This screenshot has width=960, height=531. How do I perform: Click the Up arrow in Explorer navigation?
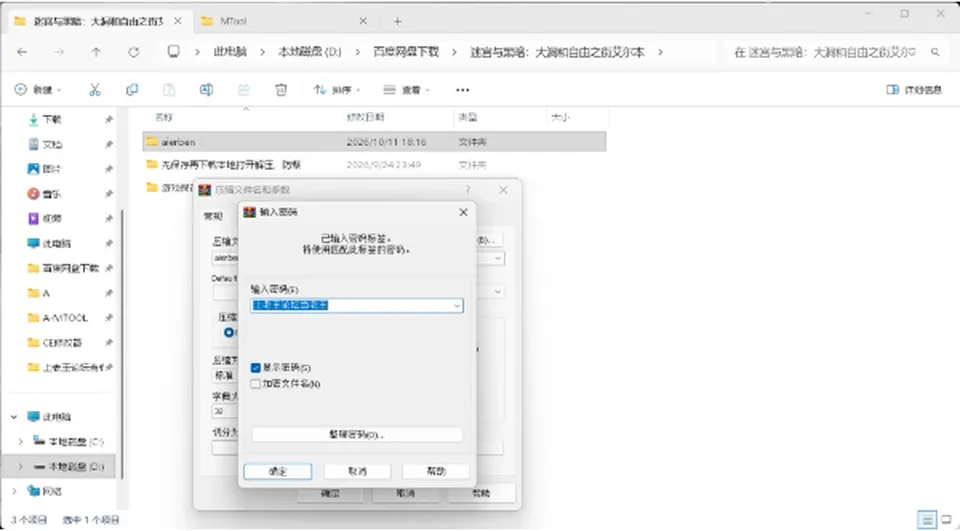pyautogui.click(x=96, y=52)
